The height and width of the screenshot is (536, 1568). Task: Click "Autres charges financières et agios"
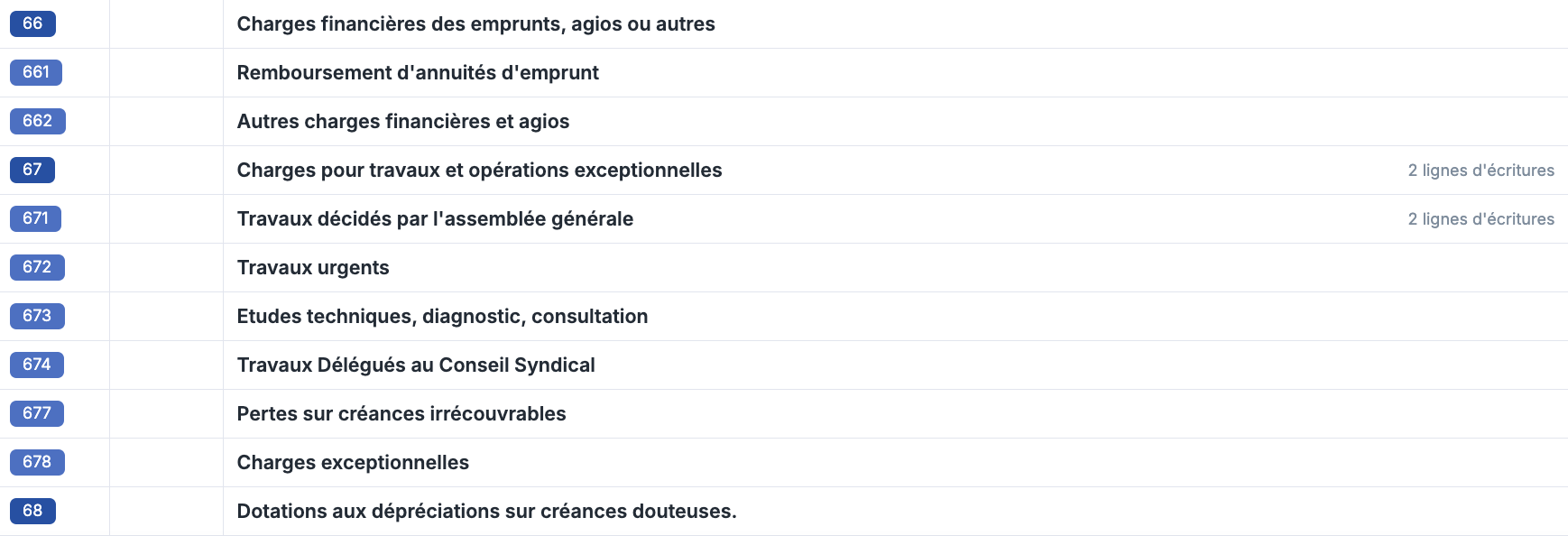coord(402,122)
